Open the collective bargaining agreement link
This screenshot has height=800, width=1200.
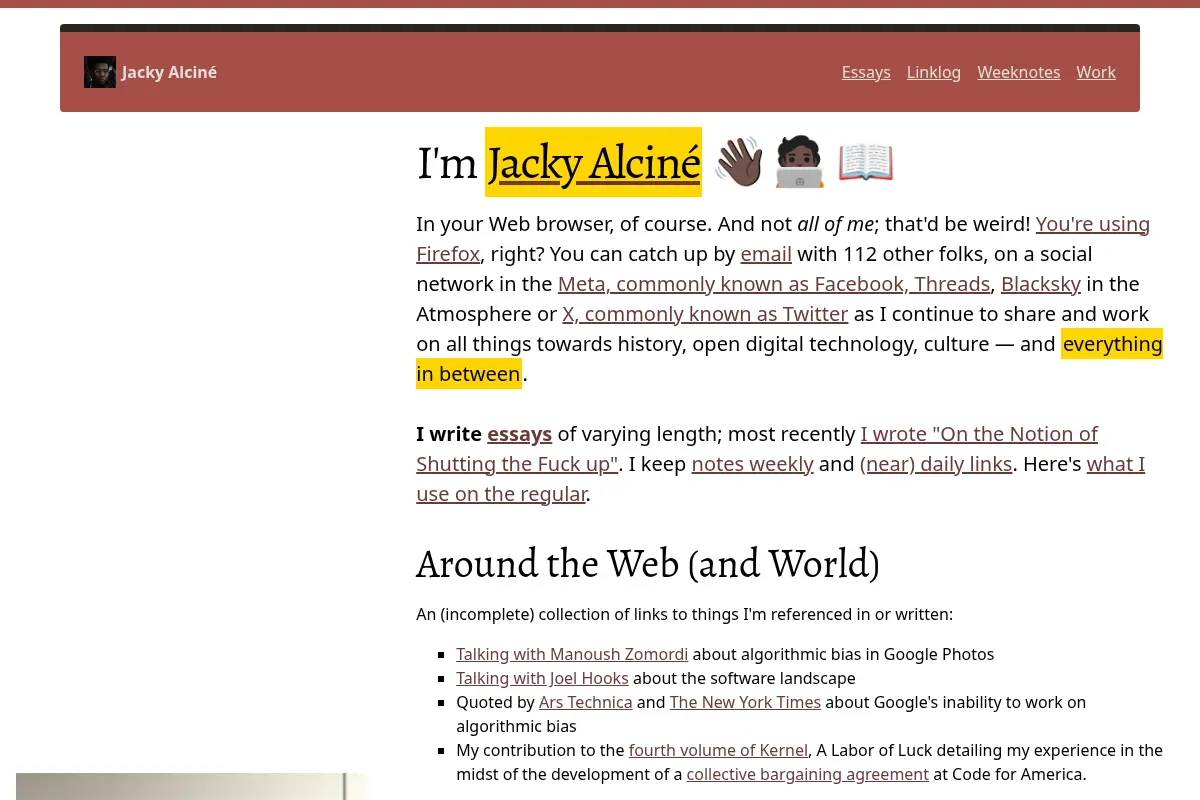pyautogui.click(x=808, y=774)
